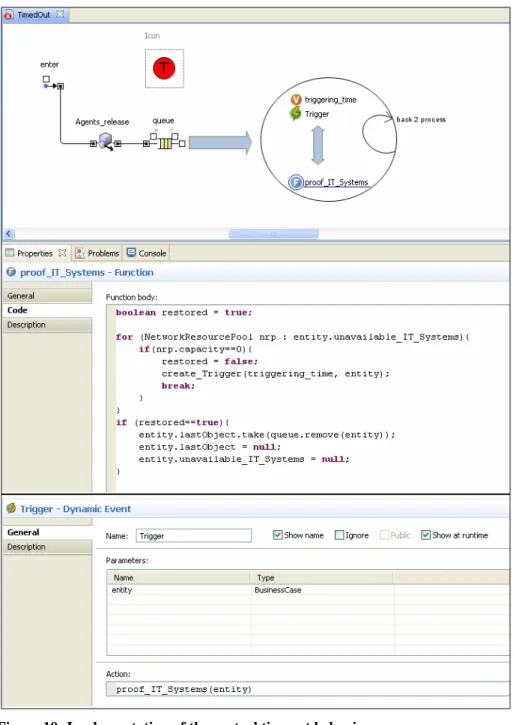Click the horizontal scrollbar thumb of the diagram
Image resolution: width=513 pixels, height=725 pixels.
[x=273, y=233]
